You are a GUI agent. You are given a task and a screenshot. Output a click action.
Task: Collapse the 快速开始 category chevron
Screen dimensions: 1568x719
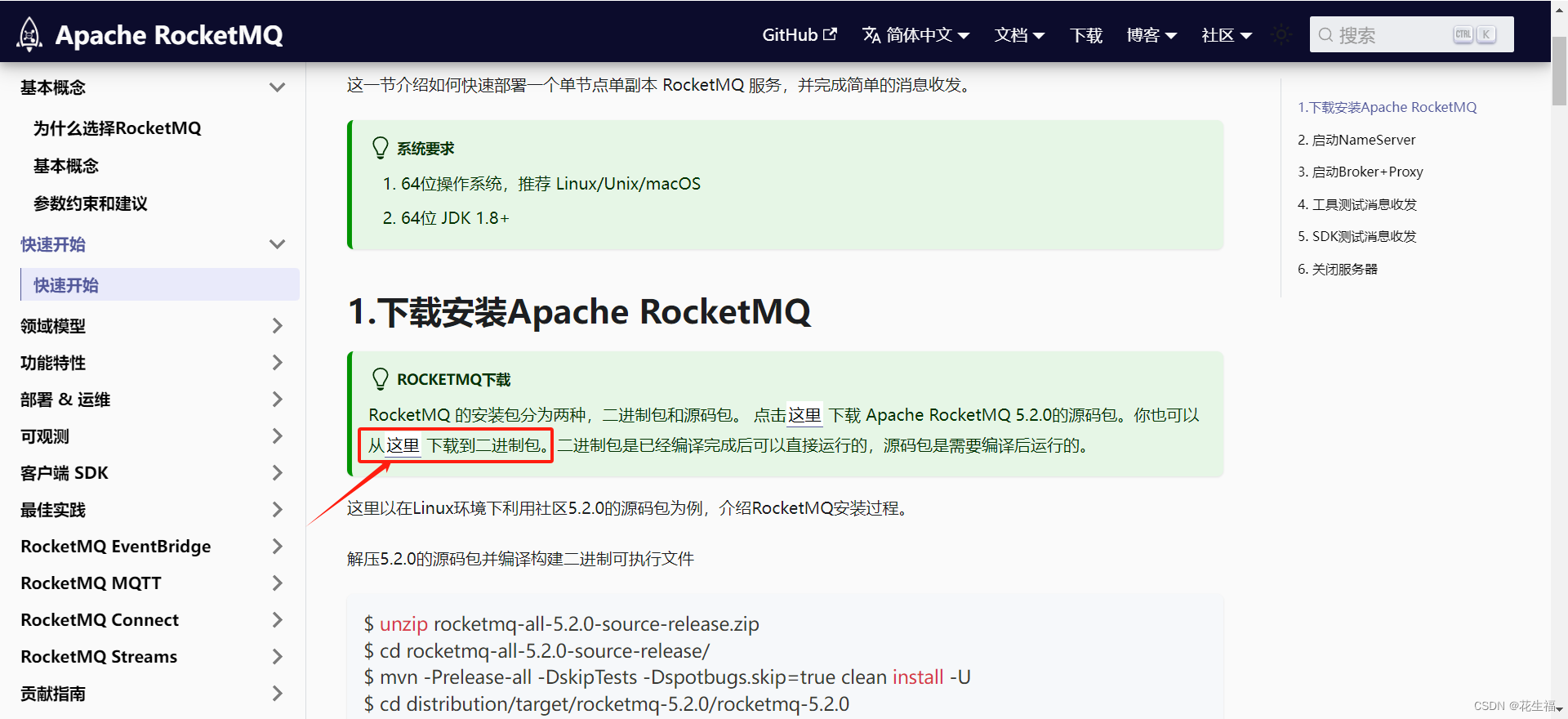278,244
